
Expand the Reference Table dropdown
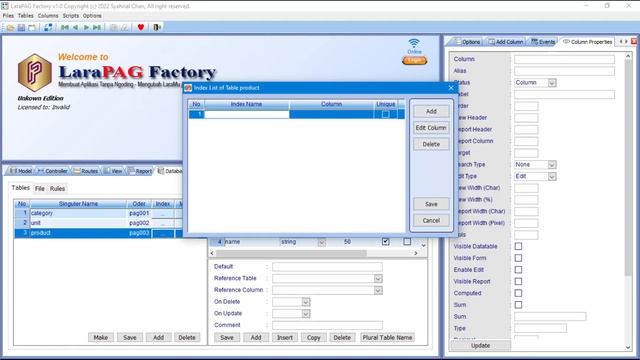pyautogui.click(x=378, y=278)
